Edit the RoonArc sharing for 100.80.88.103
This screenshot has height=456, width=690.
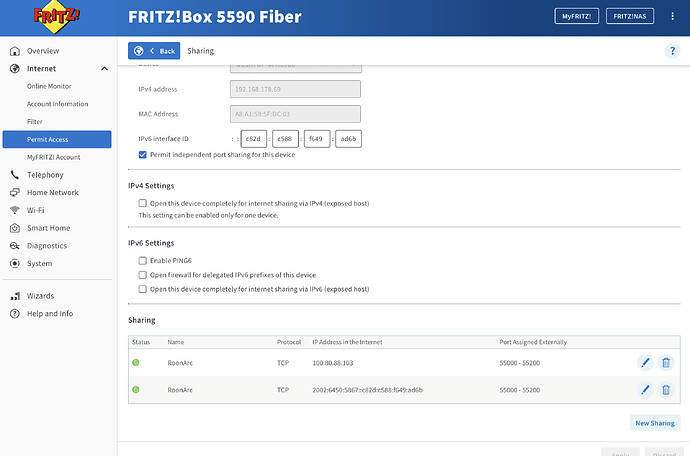coord(645,363)
